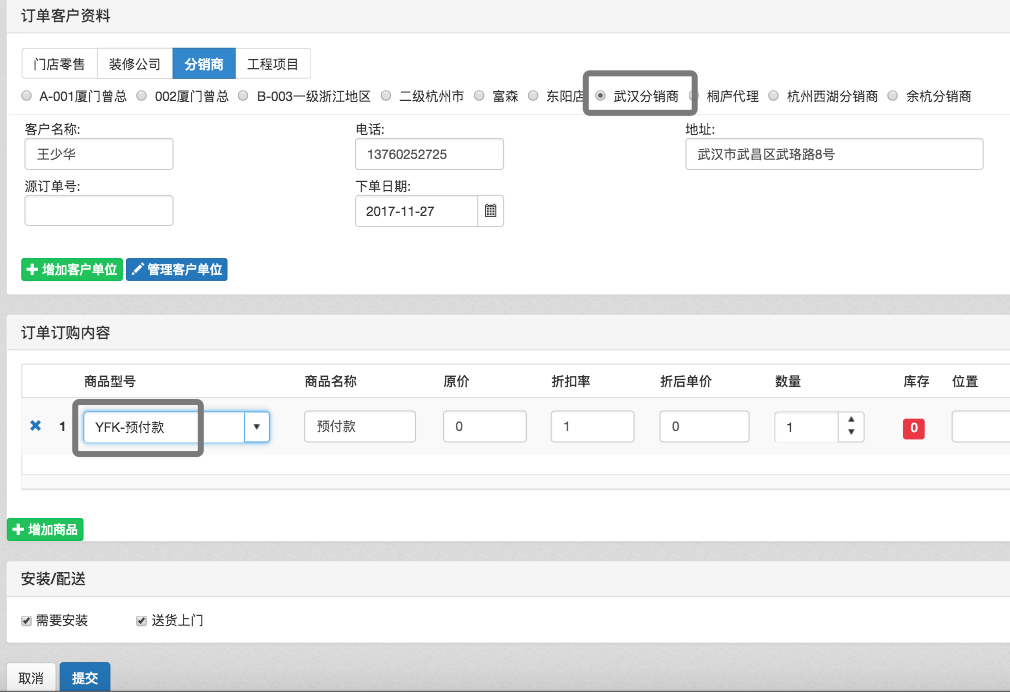Remove product row 1 with blue X
Viewport: 1010px width, 692px height.
(x=35, y=425)
